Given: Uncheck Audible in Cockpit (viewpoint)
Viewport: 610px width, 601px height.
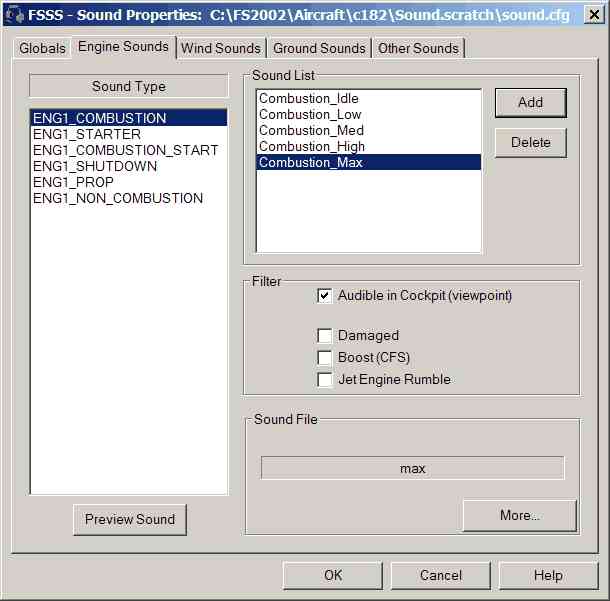Looking at the screenshot, I should coord(324,296).
